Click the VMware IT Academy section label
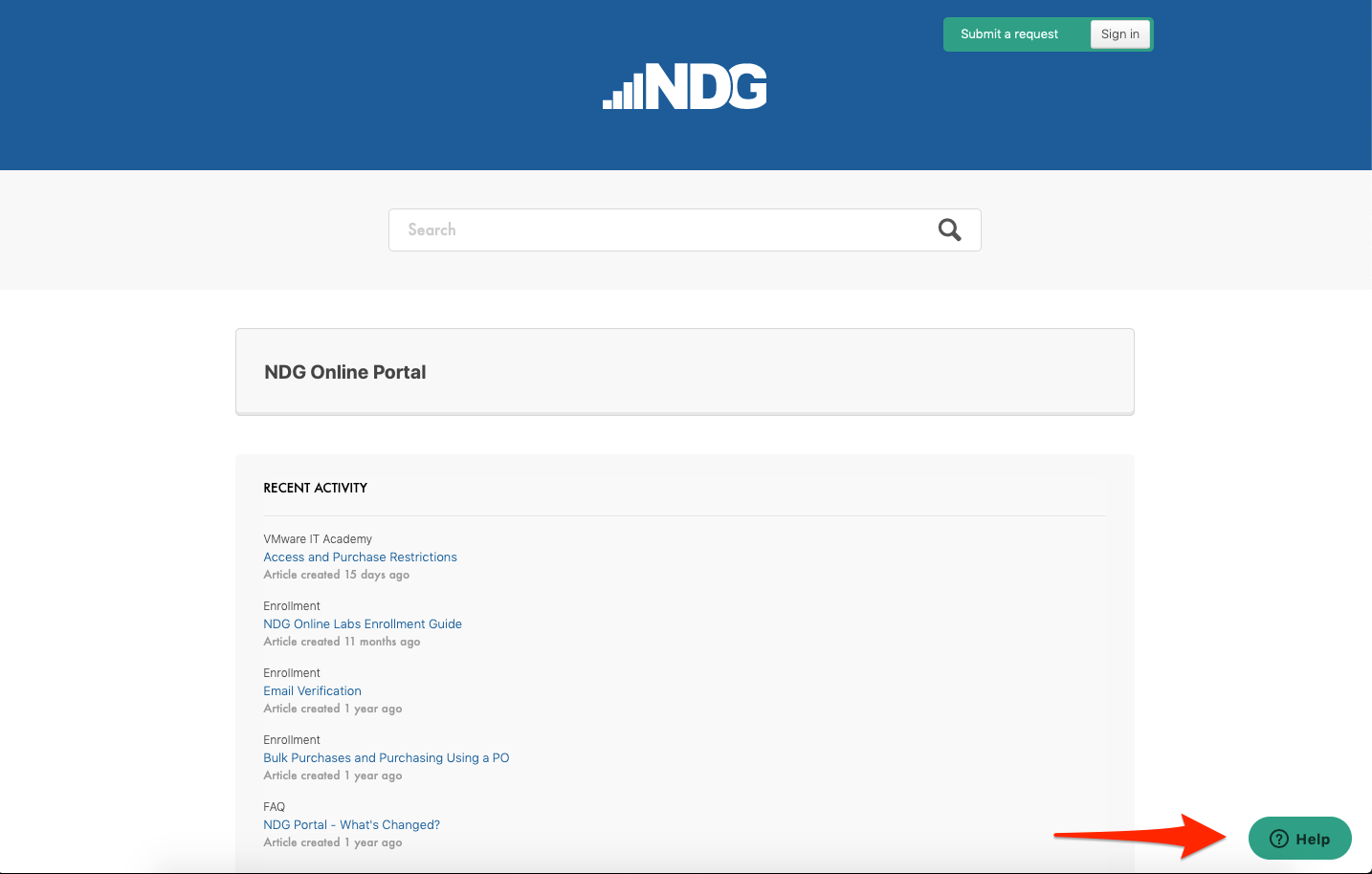This screenshot has width=1372, height=874. click(x=318, y=539)
